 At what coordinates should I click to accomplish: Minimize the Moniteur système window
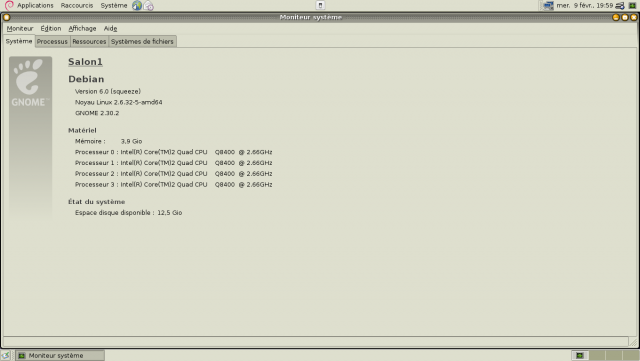tap(616, 17)
